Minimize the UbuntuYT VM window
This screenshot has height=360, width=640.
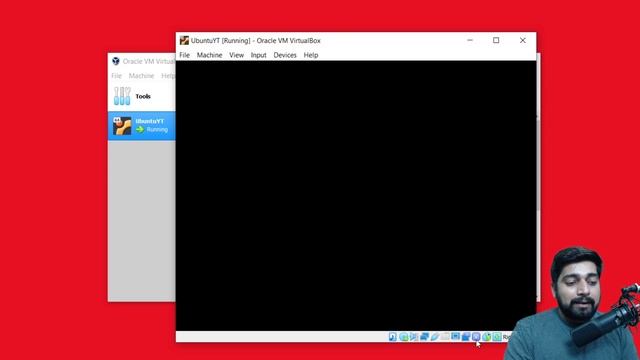(470, 40)
